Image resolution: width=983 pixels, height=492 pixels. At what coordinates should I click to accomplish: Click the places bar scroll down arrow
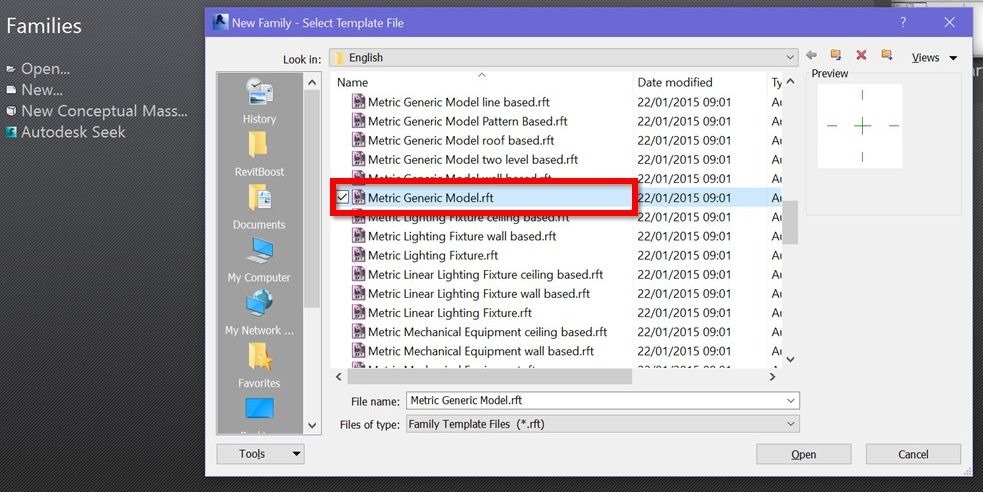[x=312, y=426]
